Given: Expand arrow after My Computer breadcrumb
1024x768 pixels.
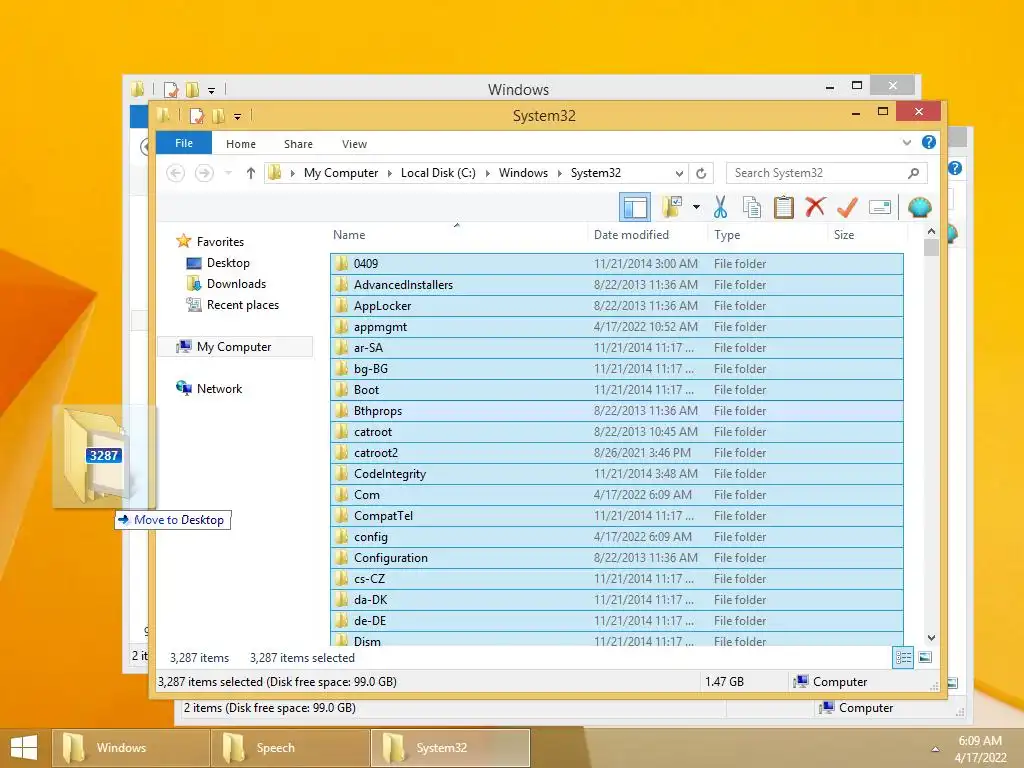Looking at the screenshot, I should pyautogui.click(x=390, y=173).
